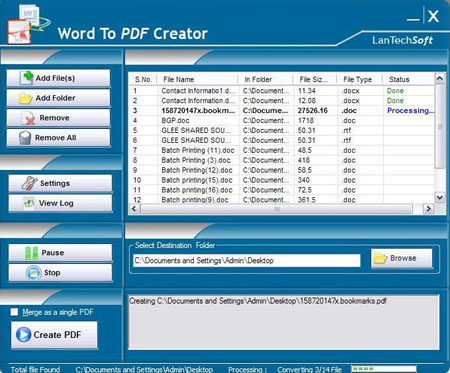Select the 158720147x.bookm... file row
This screenshot has width=450, height=373.
click(x=282, y=111)
